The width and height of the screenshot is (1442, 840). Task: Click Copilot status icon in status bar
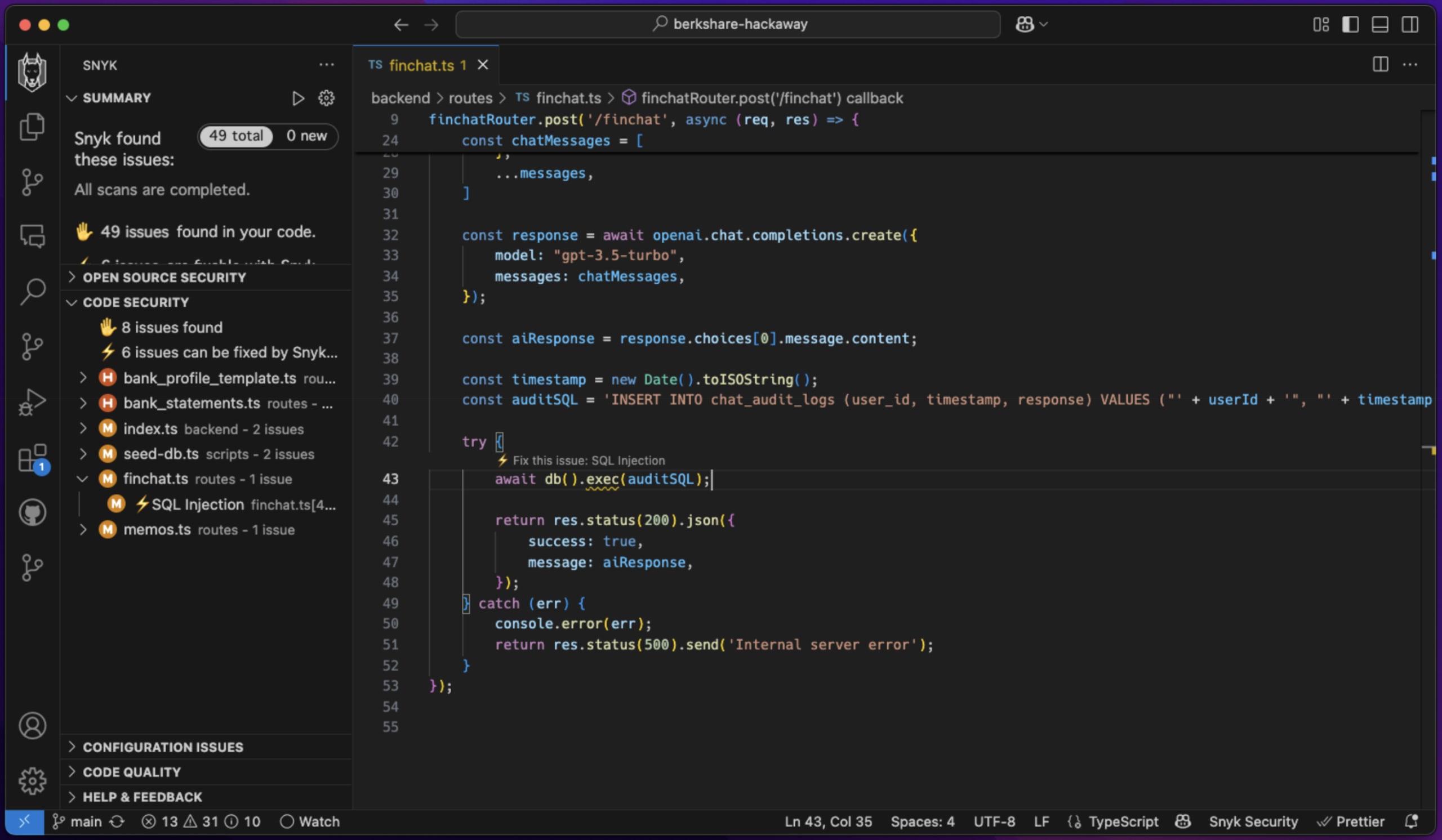click(x=1183, y=821)
